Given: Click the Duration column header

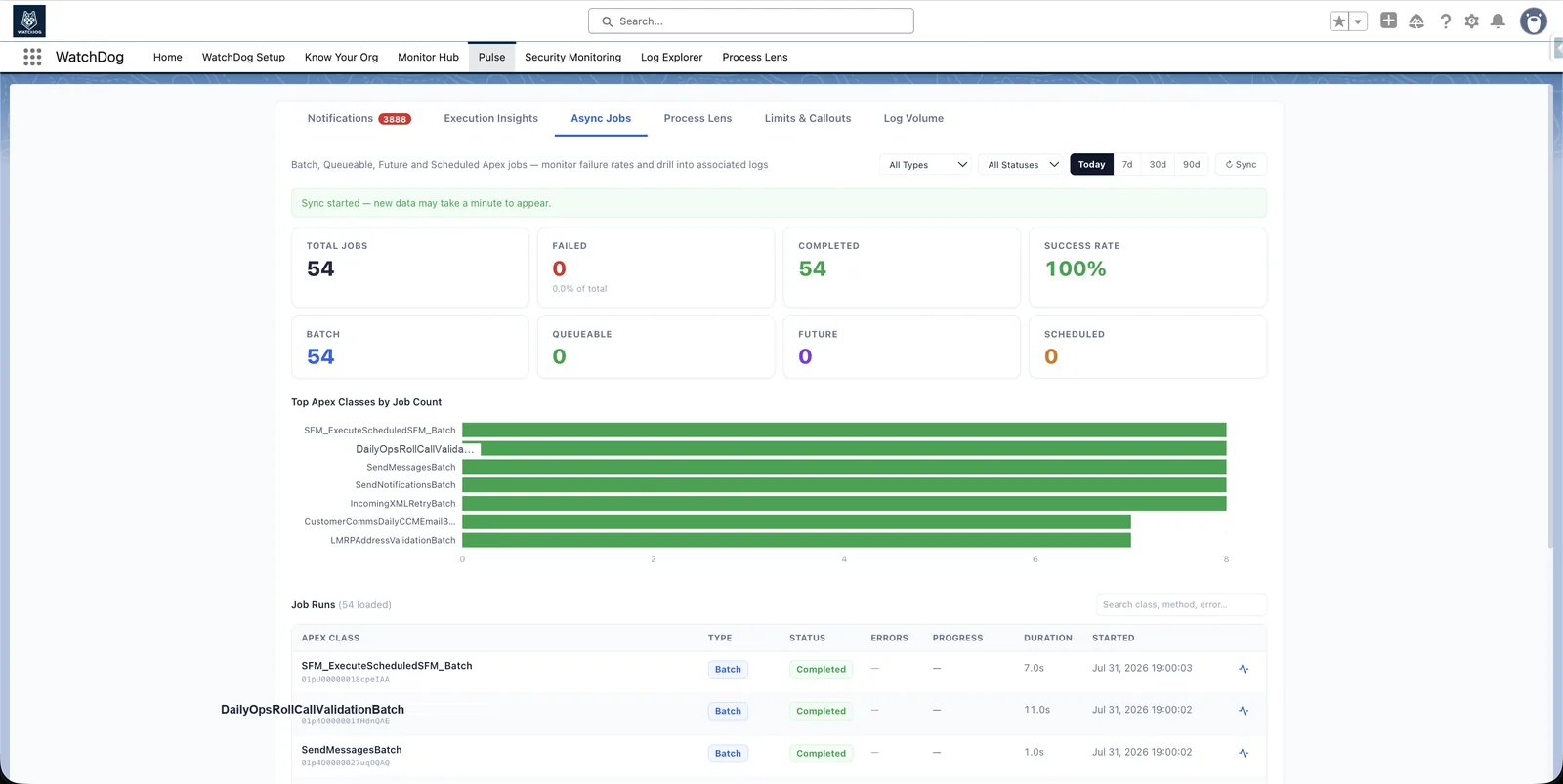Looking at the screenshot, I should click(1047, 638).
